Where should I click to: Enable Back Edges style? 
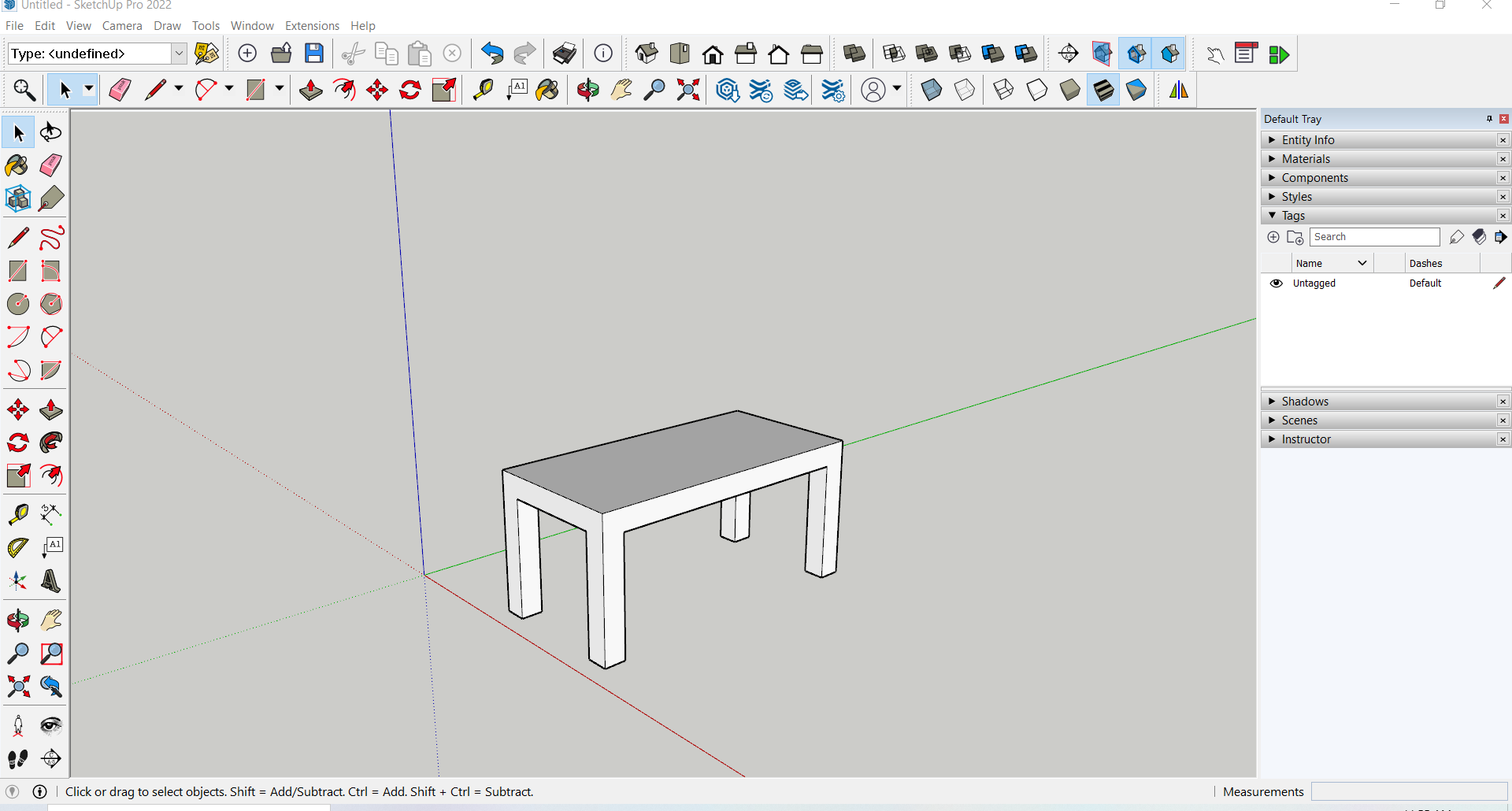pos(965,90)
